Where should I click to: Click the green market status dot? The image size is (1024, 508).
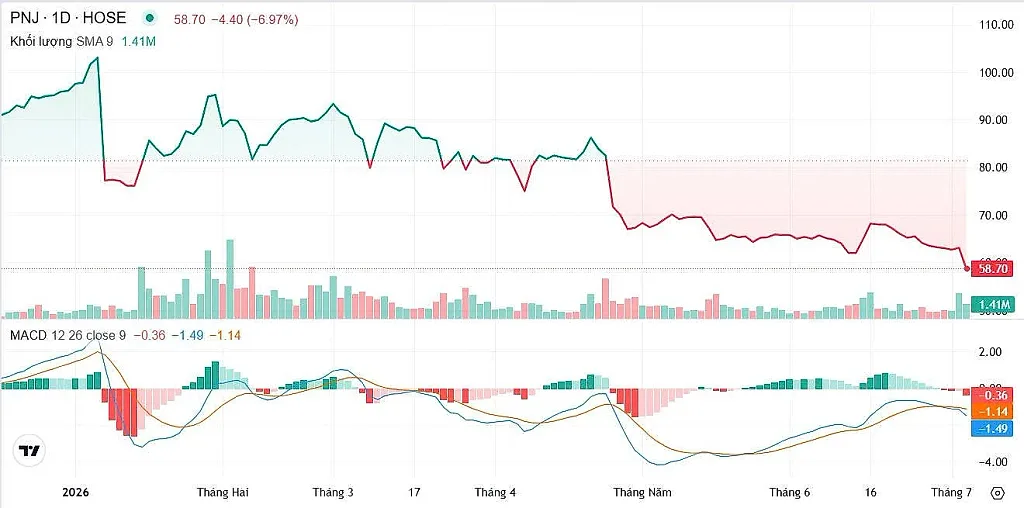[151, 19]
